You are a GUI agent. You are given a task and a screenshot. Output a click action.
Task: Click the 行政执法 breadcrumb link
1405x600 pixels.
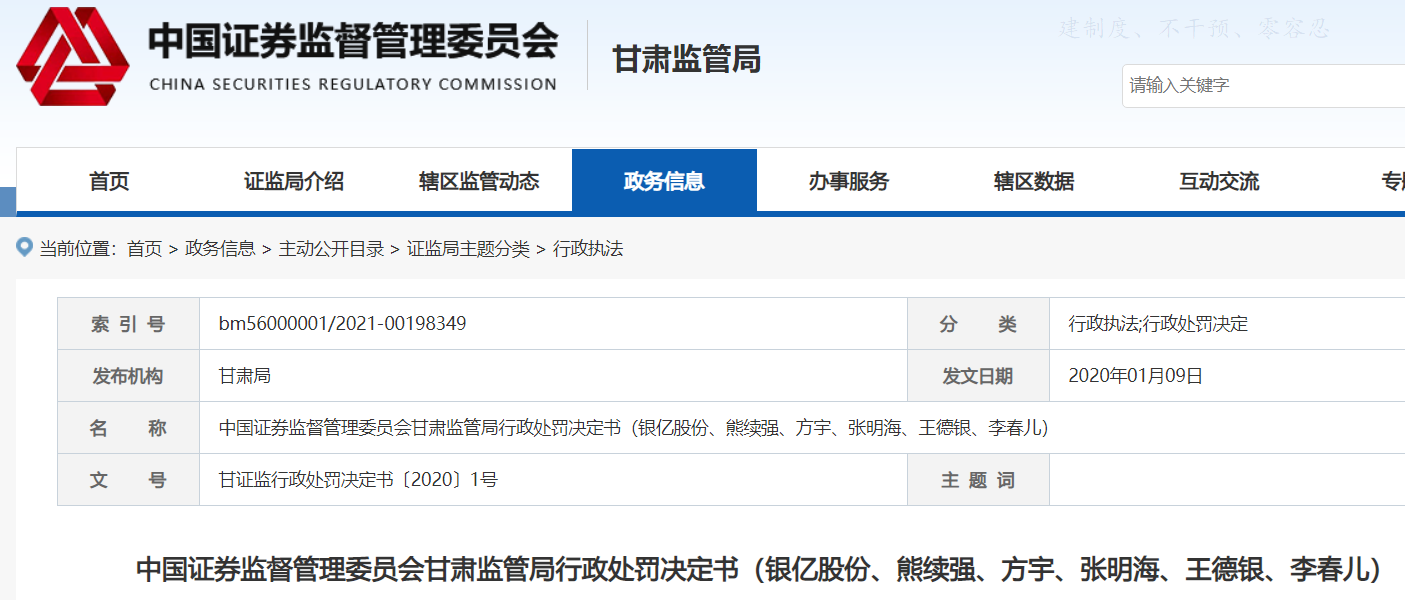click(x=588, y=249)
